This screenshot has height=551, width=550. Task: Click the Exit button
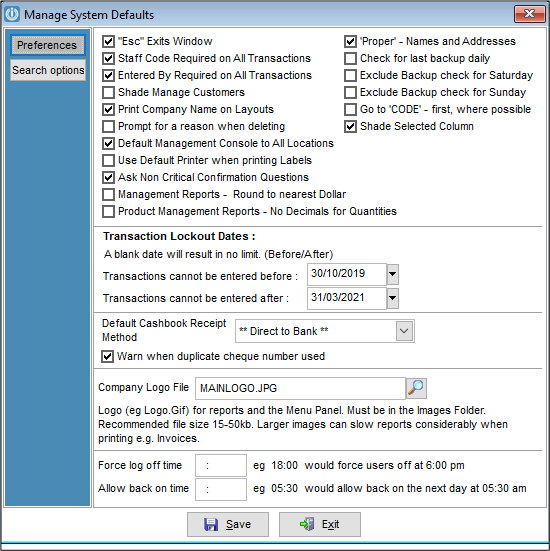coord(320,524)
